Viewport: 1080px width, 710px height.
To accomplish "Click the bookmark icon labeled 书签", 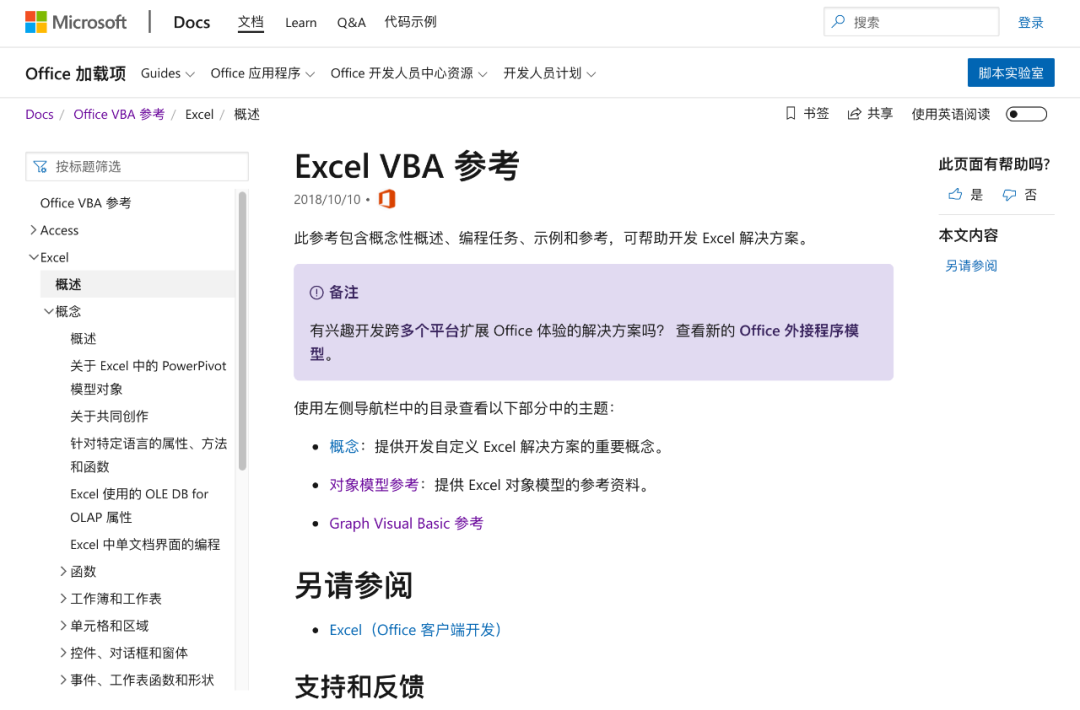I will click(x=791, y=114).
